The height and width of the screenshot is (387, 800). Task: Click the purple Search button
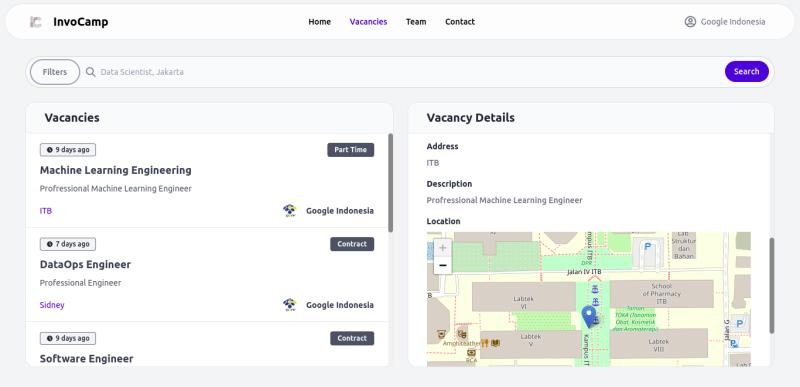tap(746, 71)
